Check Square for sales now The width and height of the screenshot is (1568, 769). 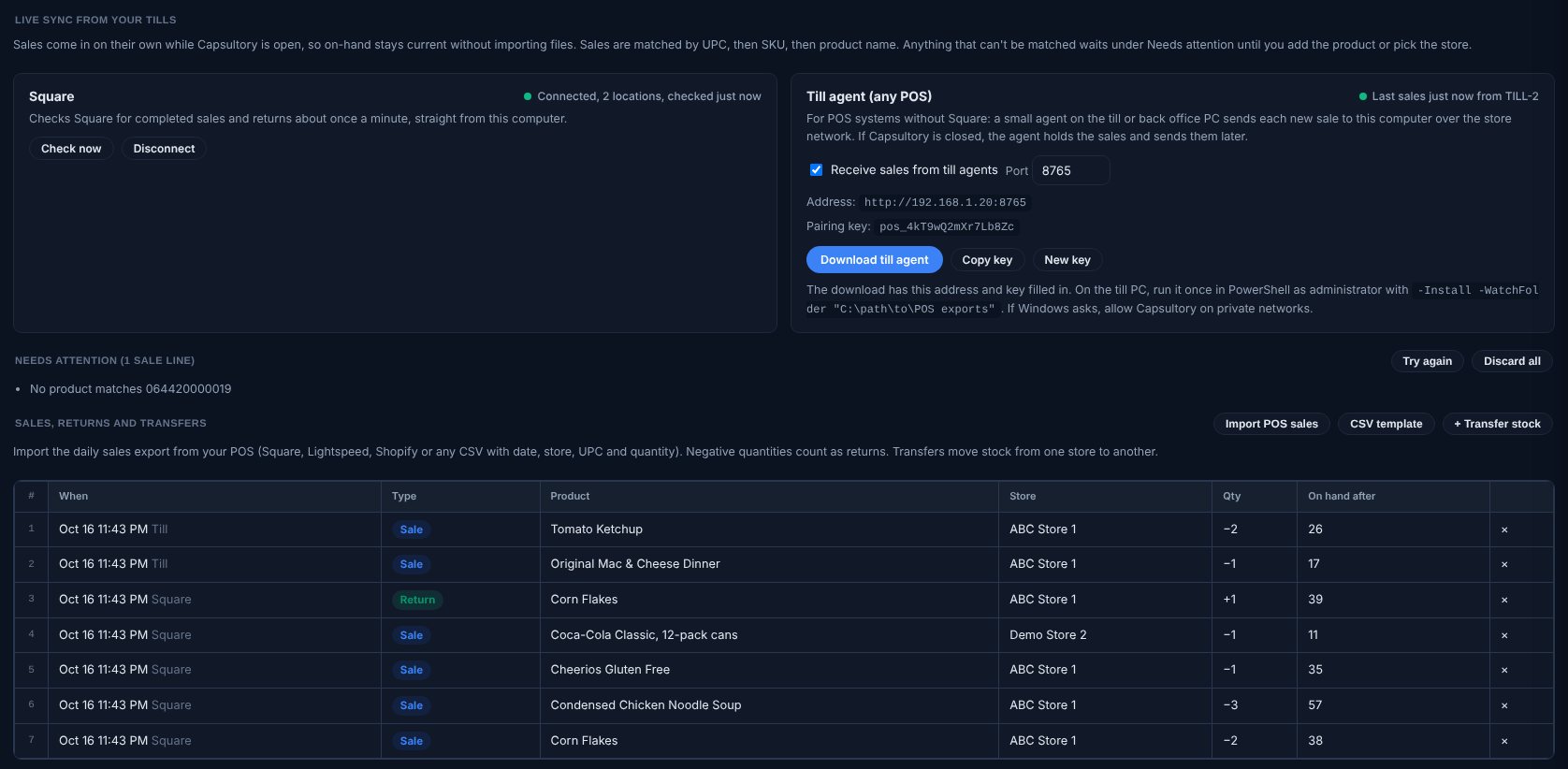[71, 149]
